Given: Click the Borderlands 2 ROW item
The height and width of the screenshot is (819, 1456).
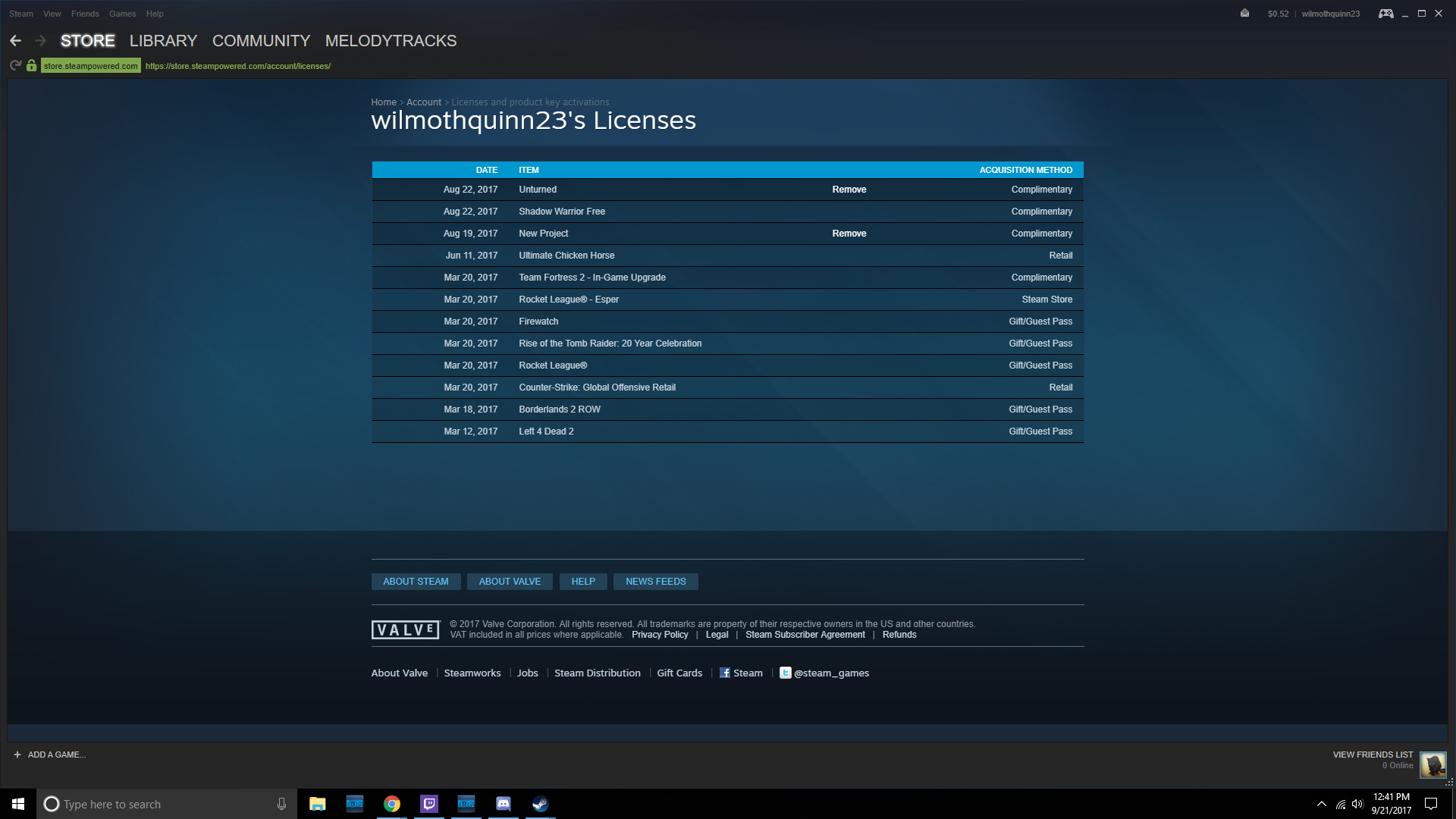Looking at the screenshot, I should point(560,409).
